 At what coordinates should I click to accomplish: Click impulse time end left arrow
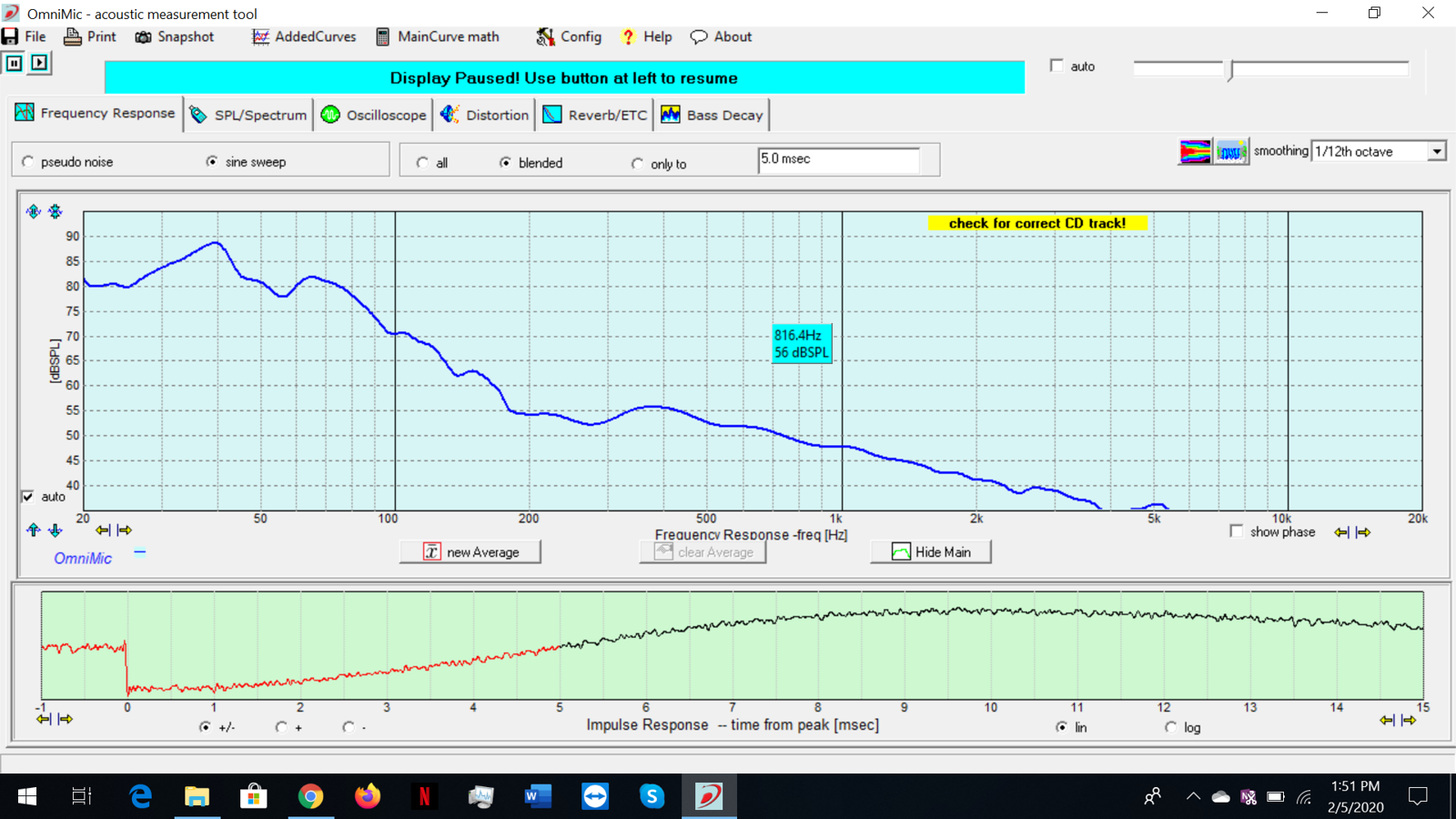(x=1387, y=720)
